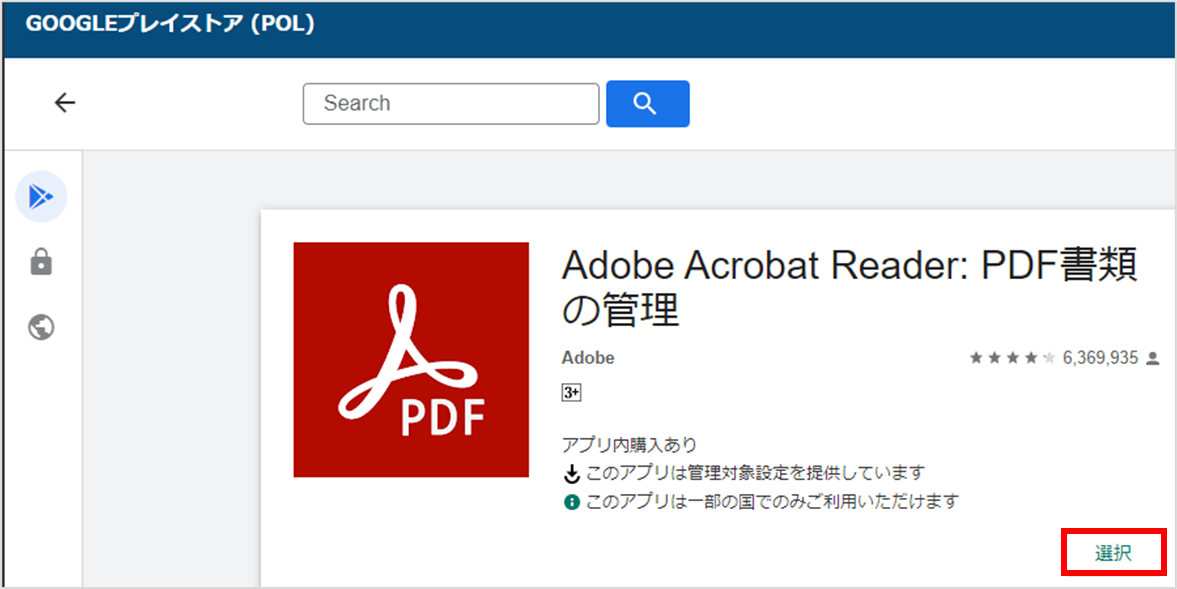Click the Adobe developer name link
The height and width of the screenshot is (589, 1177).
pos(588,358)
